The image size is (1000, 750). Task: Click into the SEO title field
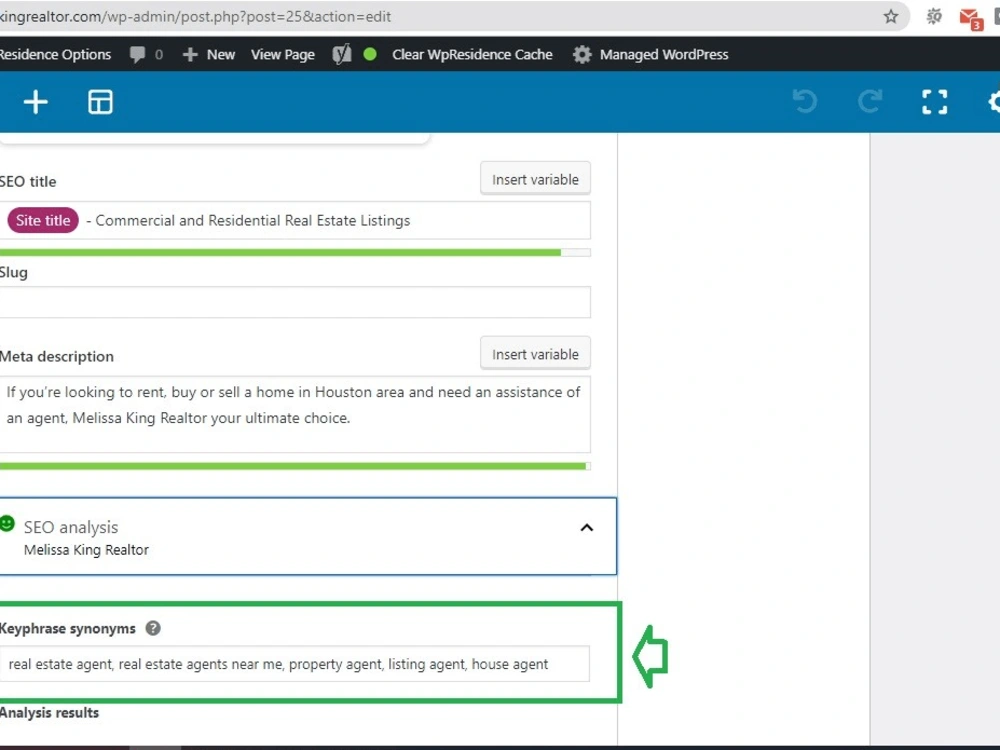pos(295,221)
